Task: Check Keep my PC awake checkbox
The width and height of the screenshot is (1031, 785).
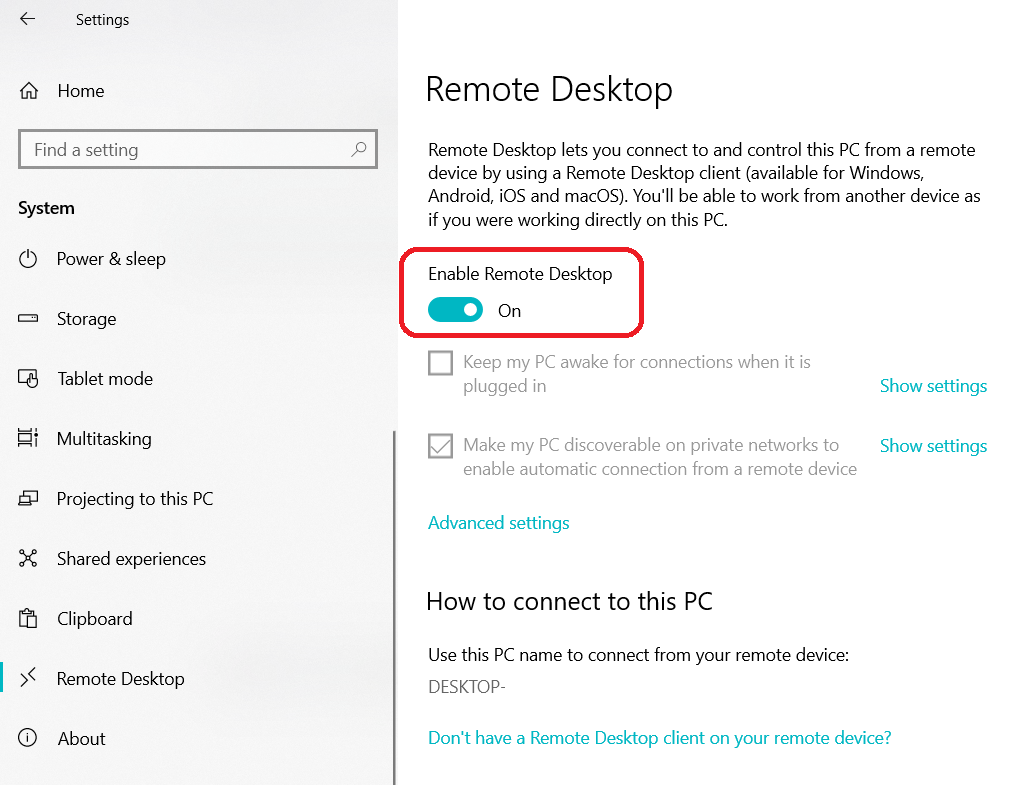Action: 441,362
